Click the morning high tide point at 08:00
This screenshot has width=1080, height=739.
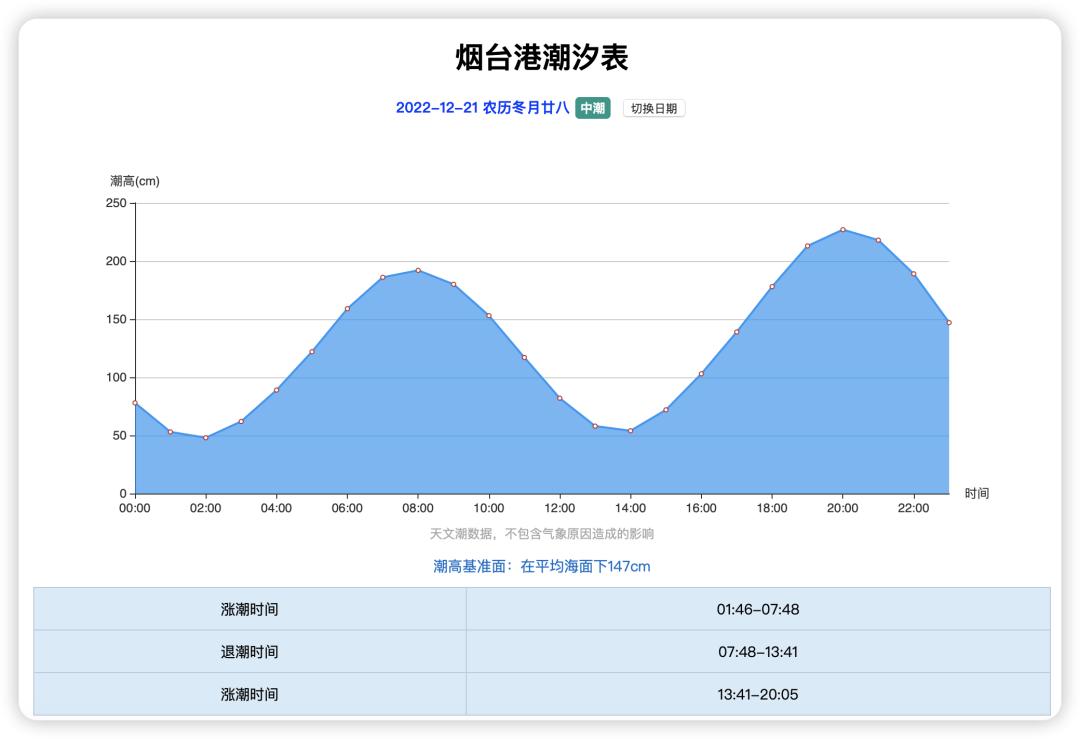pyautogui.click(x=418, y=270)
